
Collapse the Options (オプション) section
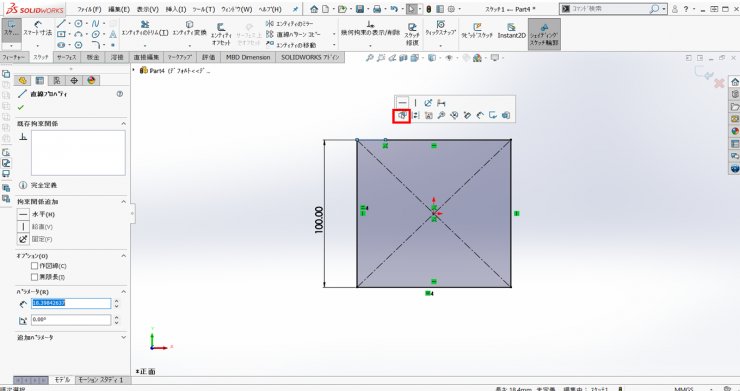[x=124, y=256]
